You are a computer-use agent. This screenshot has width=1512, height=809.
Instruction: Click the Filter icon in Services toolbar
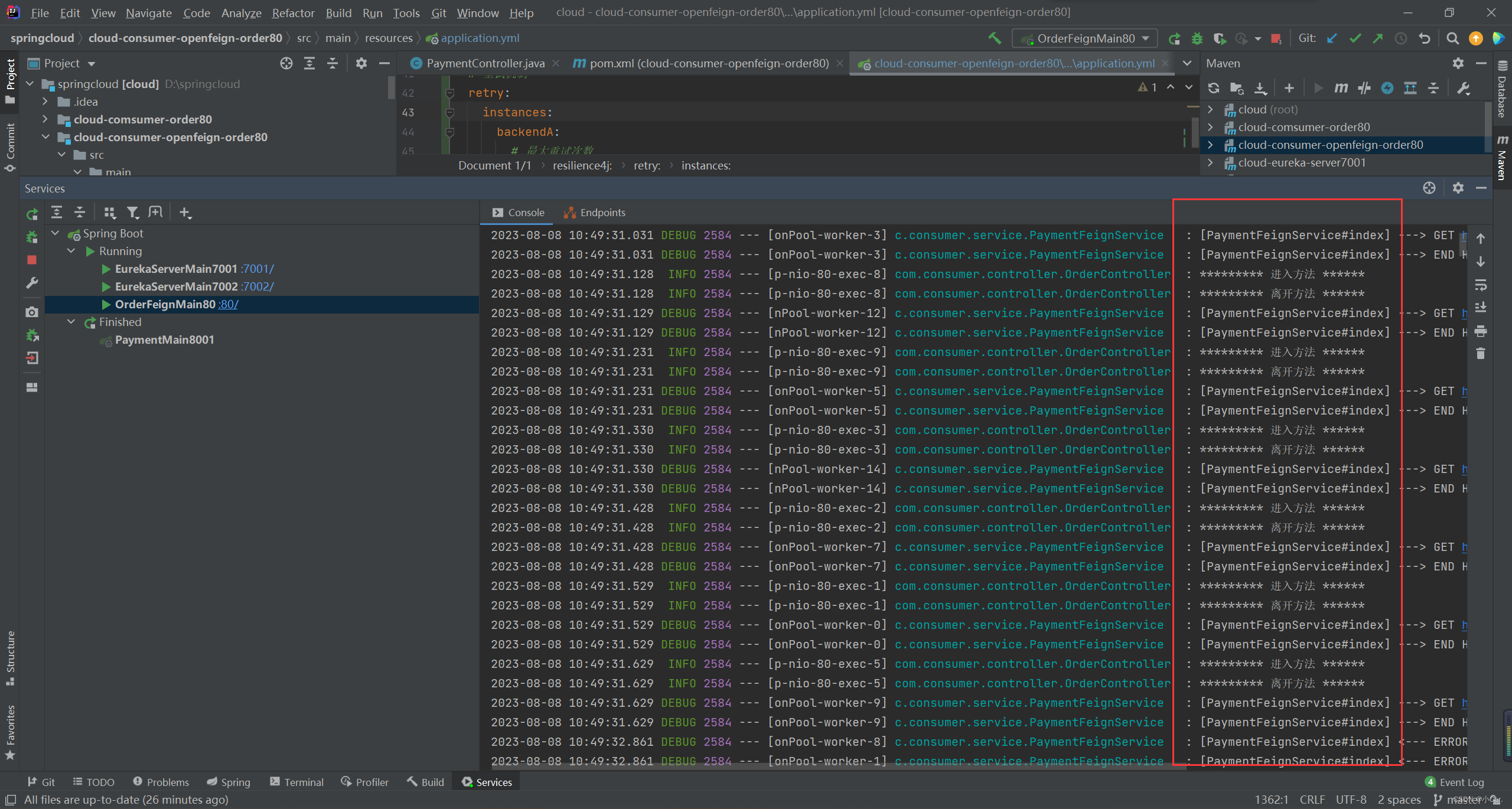click(132, 213)
